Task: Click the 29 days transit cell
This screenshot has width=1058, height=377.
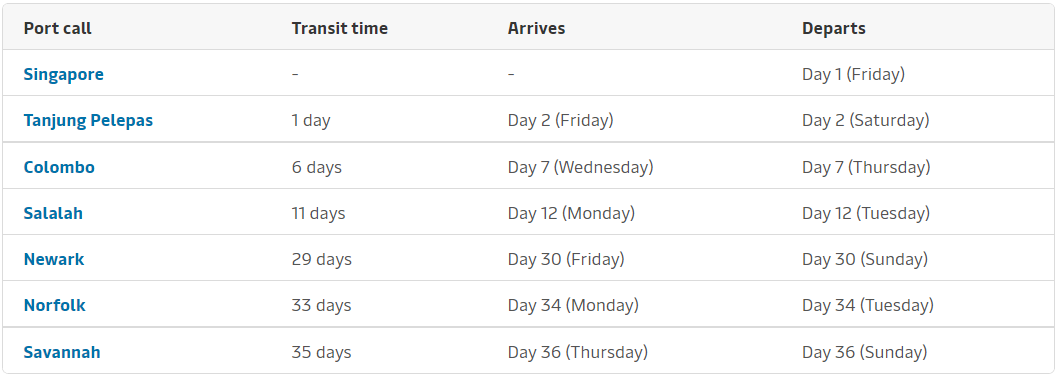Action: pos(321,260)
